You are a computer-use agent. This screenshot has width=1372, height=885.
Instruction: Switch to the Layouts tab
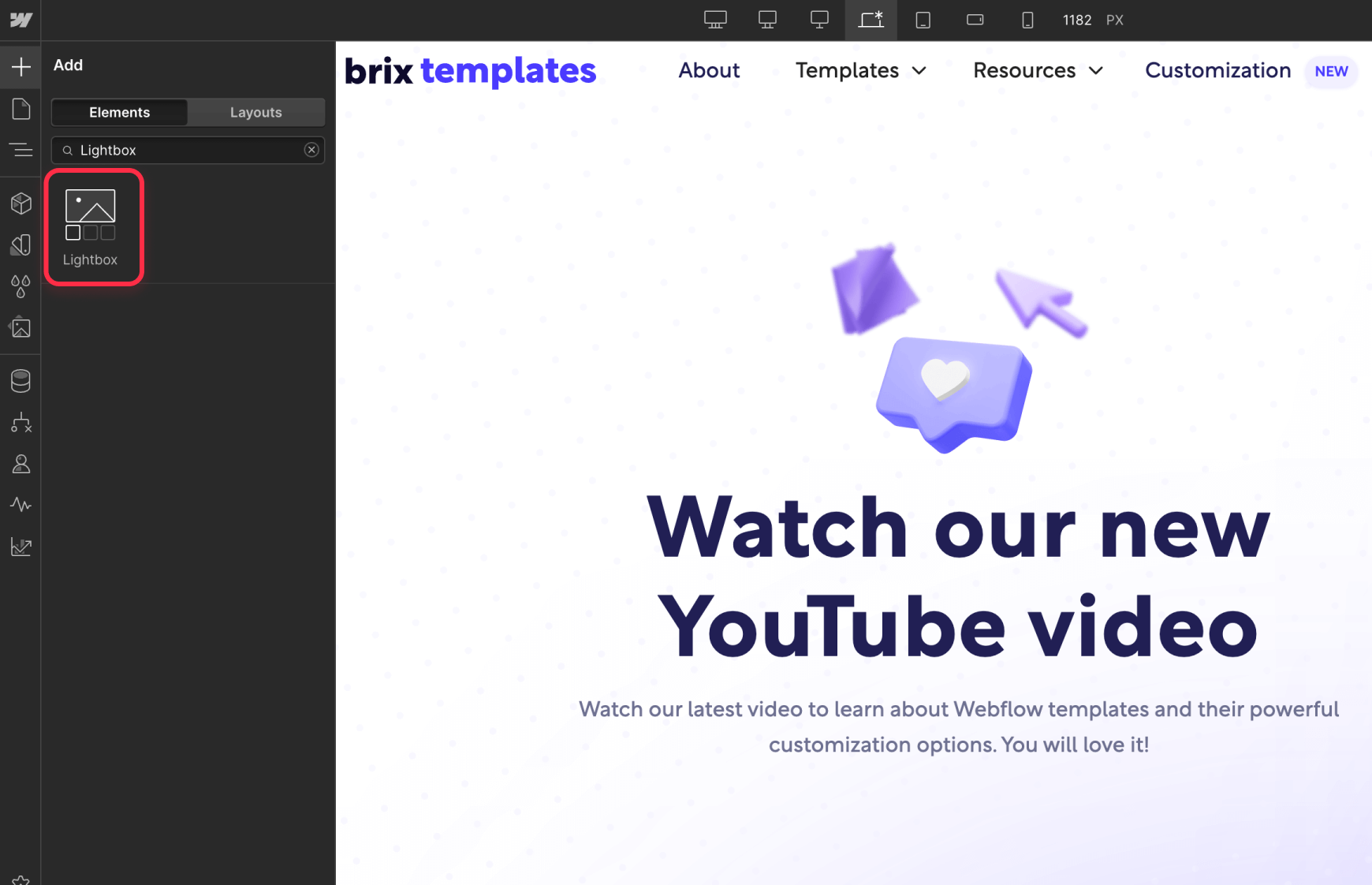(256, 112)
